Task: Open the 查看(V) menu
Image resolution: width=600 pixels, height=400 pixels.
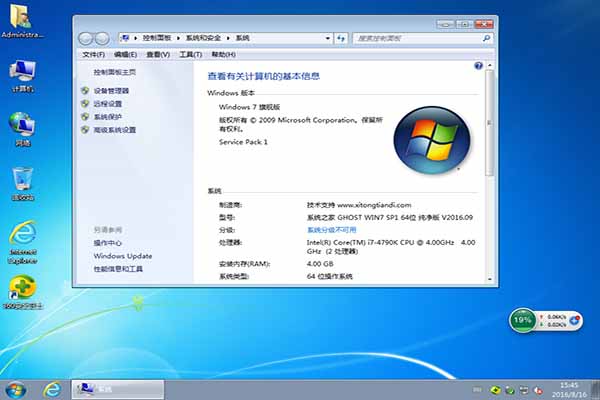Action: (158, 54)
